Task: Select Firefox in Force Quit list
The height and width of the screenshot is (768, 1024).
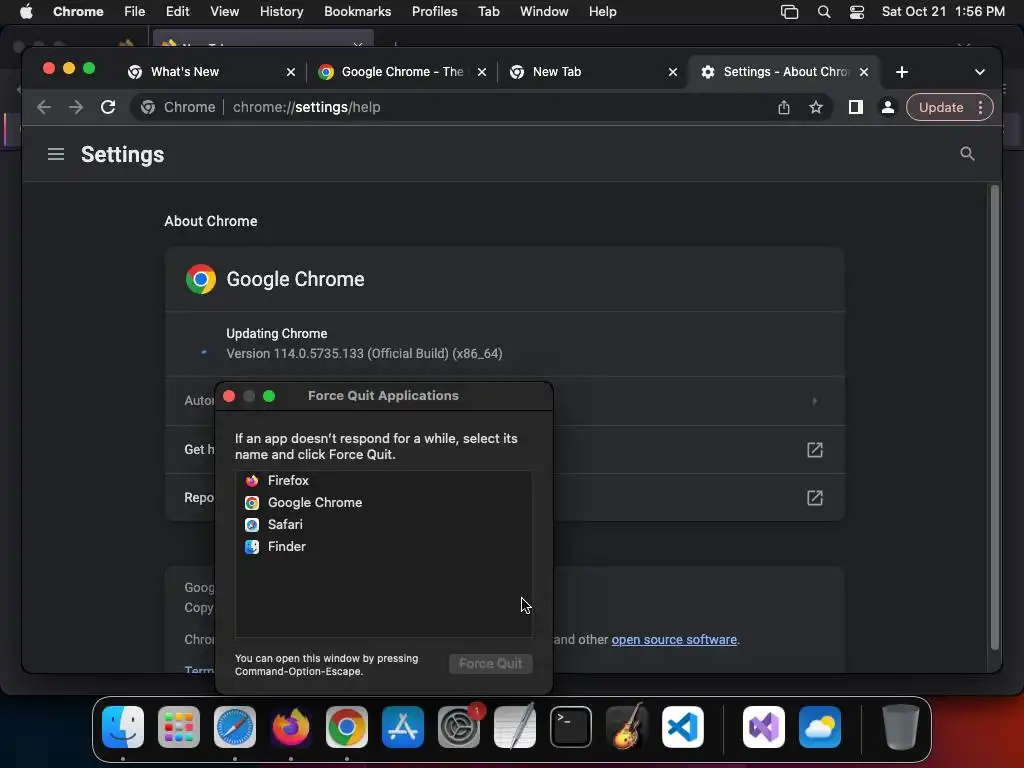Action: [383, 481]
